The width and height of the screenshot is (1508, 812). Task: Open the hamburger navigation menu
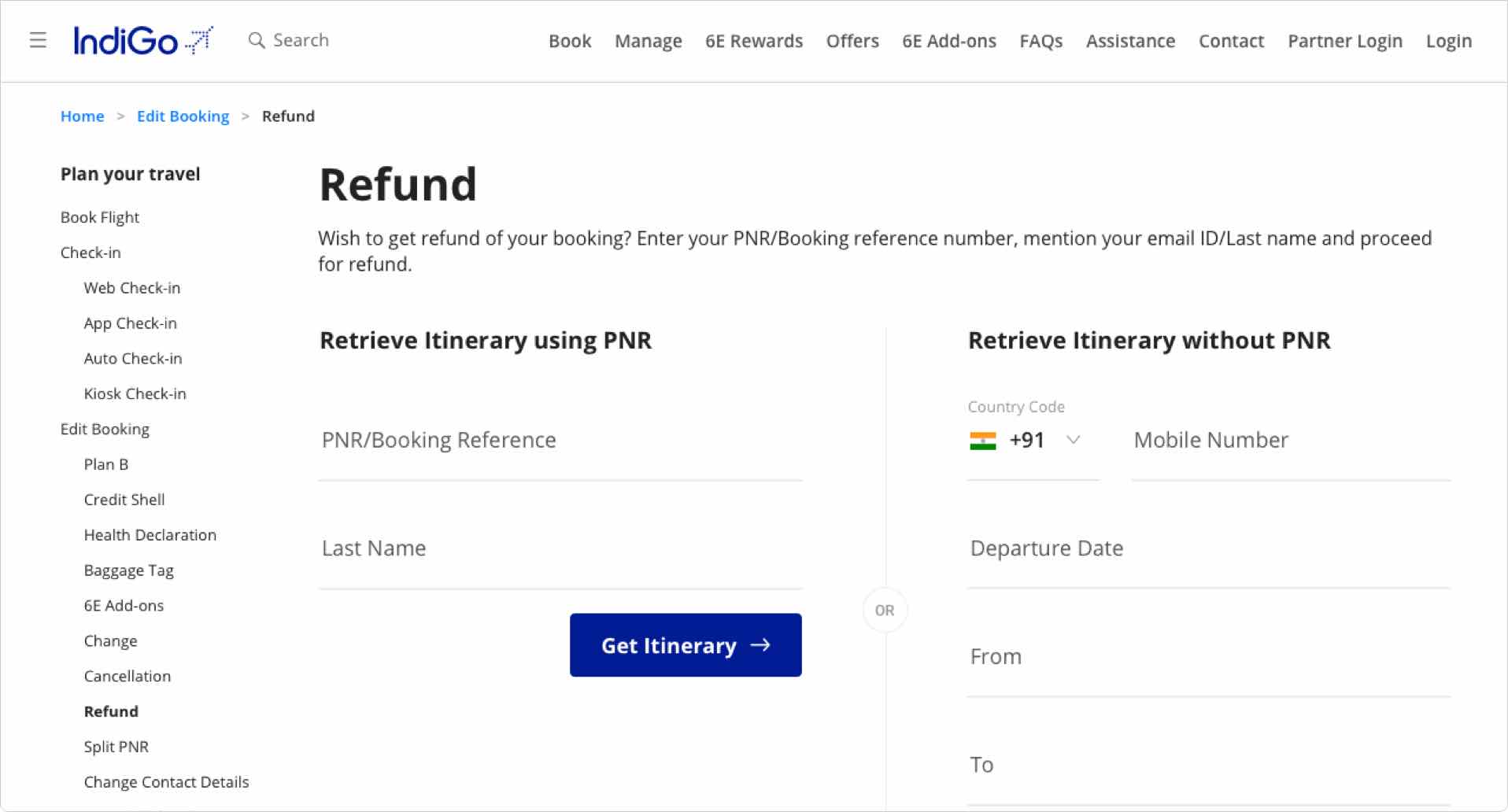pos(37,40)
